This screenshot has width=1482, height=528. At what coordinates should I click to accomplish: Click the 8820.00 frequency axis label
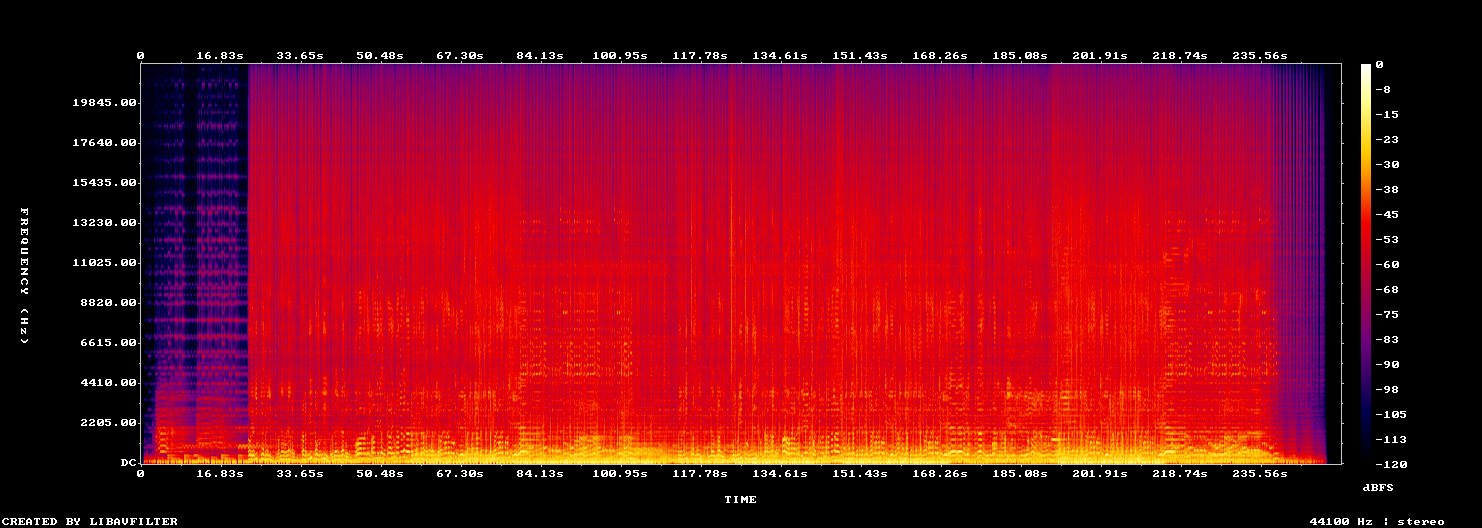(109, 303)
